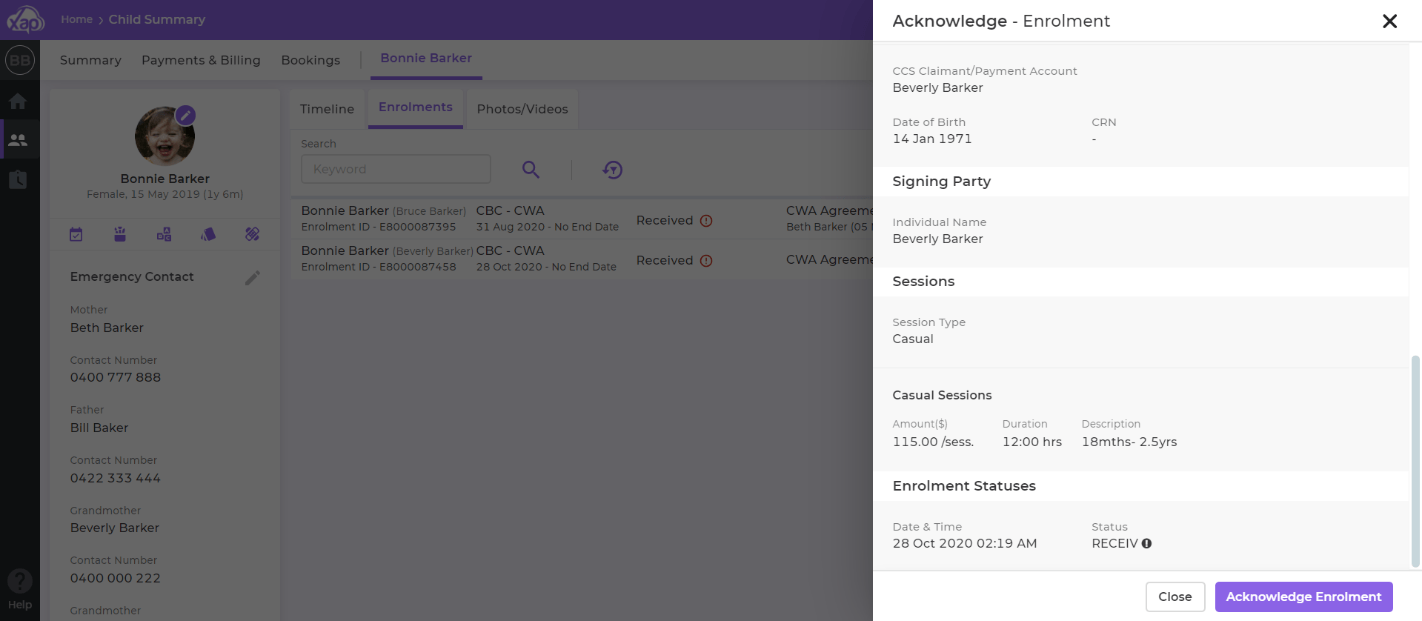Switch to the Enrolments tab
Screen dimensions: 1422x621
pos(415,108)
